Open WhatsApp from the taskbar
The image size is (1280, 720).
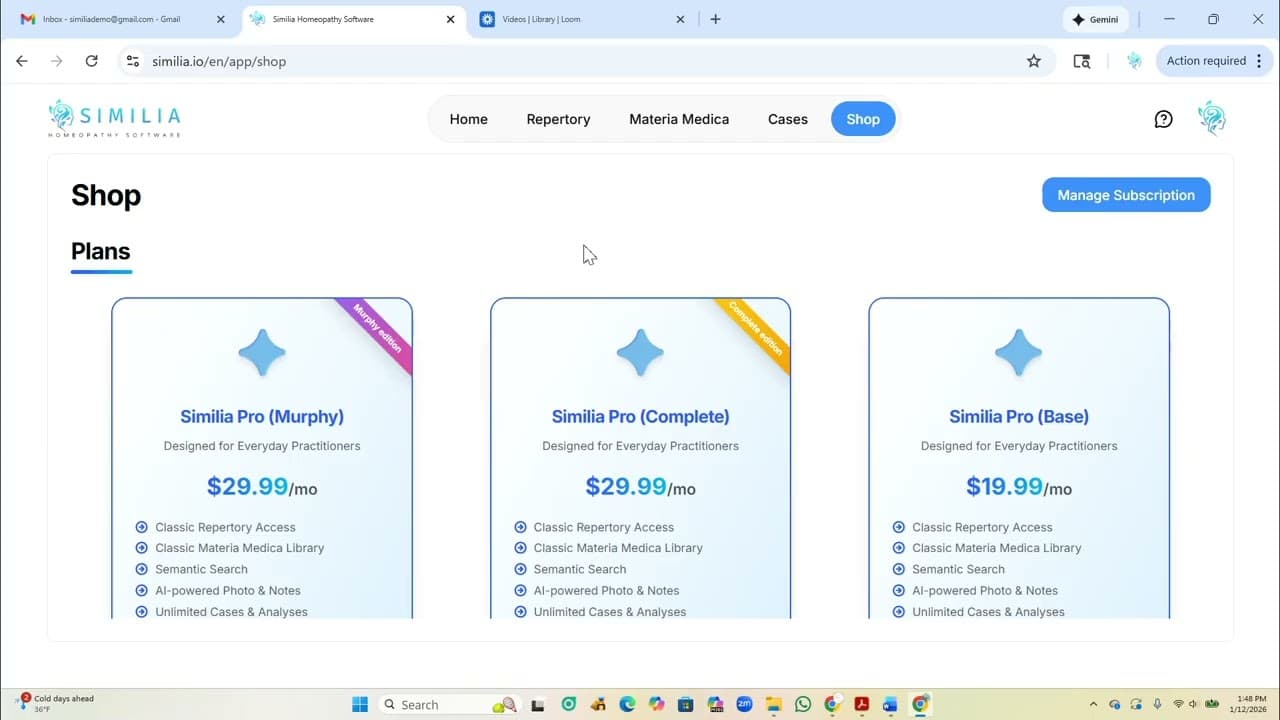(x=802, y=704)
